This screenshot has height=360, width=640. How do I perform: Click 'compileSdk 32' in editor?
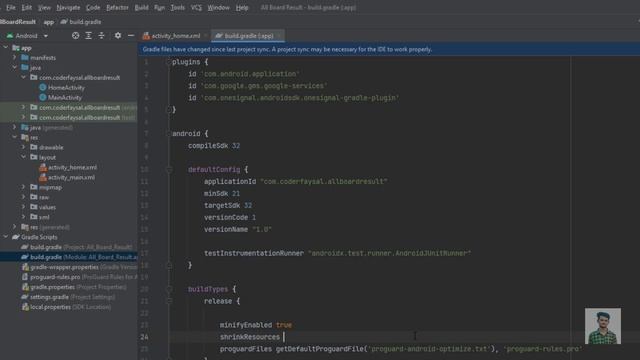[214, 146]
